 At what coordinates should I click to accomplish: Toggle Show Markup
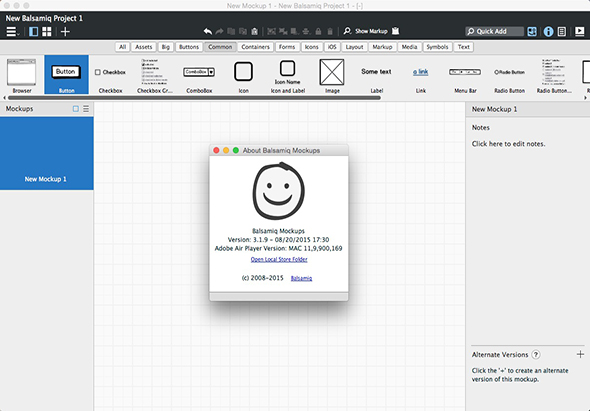(371, 31)
